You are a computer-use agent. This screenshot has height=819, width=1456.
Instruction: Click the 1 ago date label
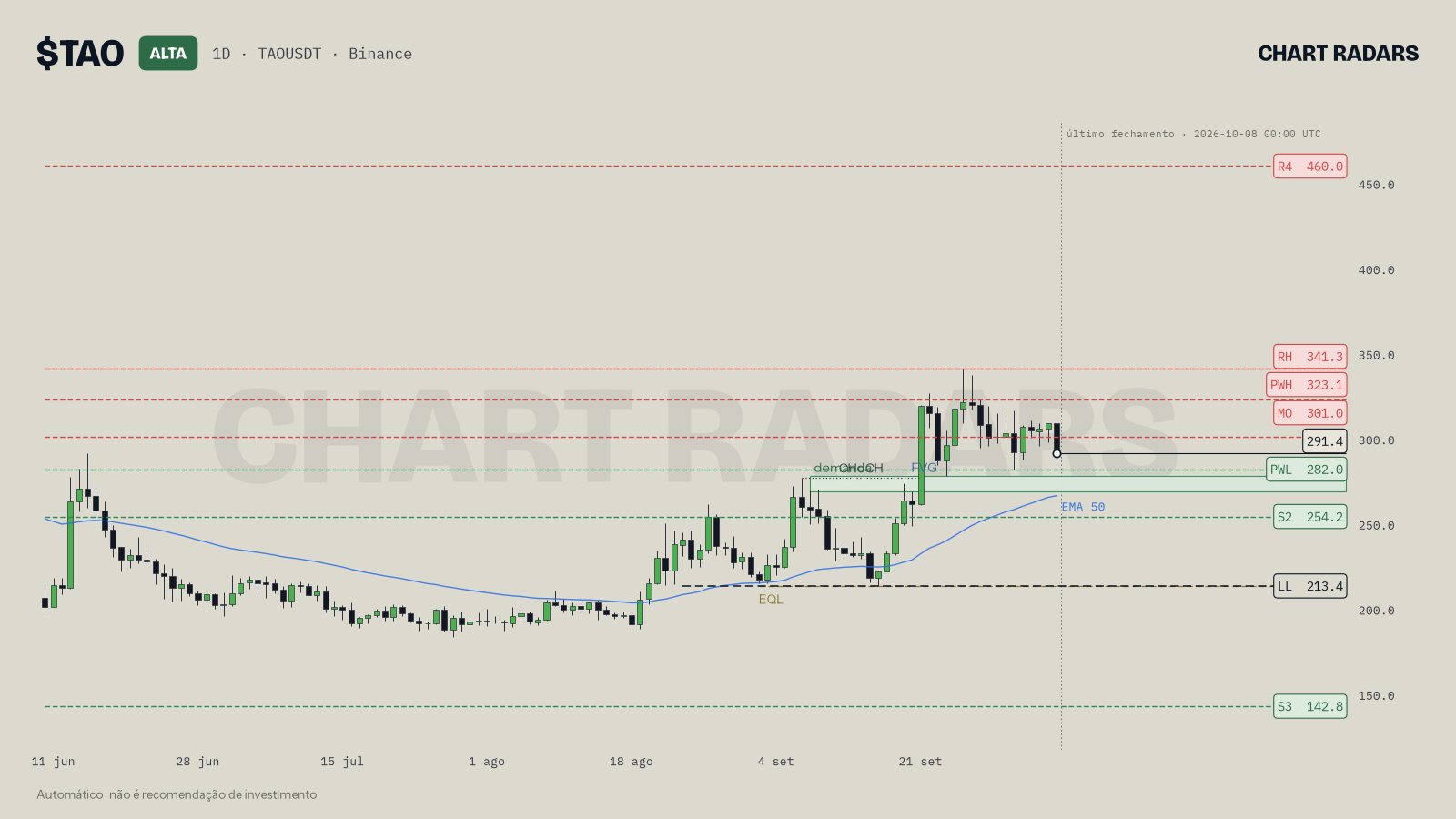coord(487,762)
